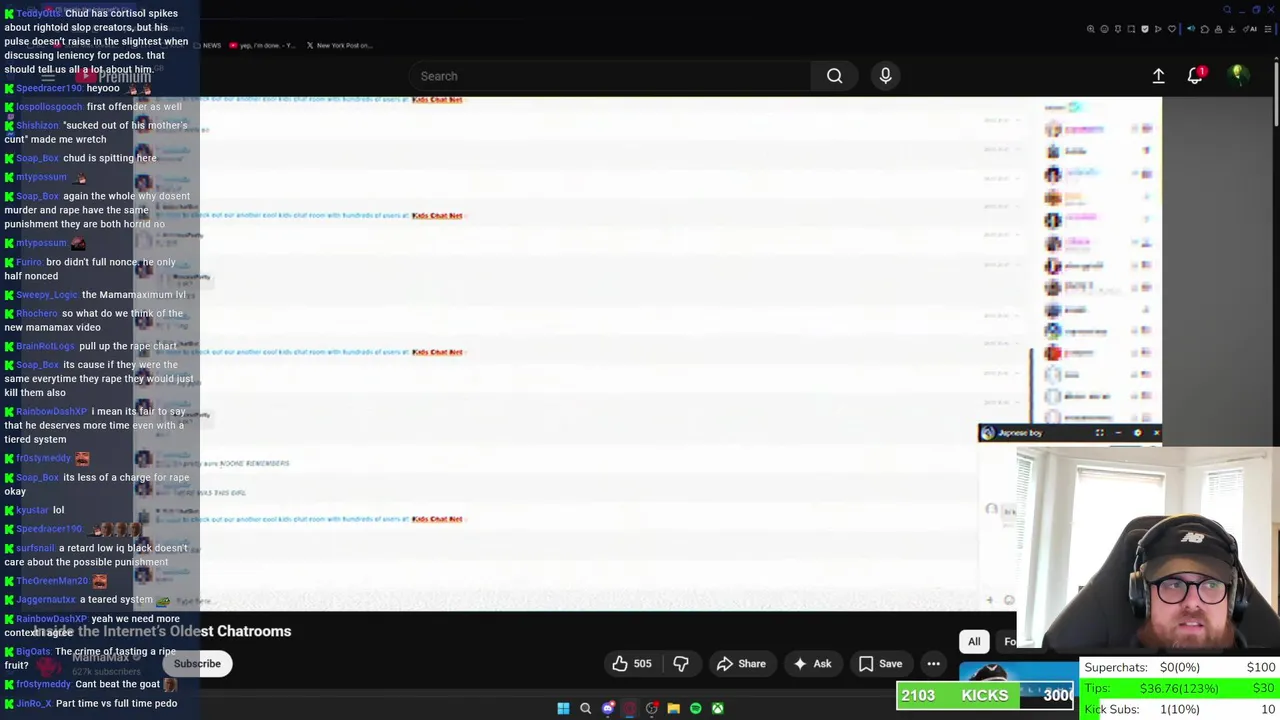Click the blue megaphone toolbar icon

[1191, 29]
